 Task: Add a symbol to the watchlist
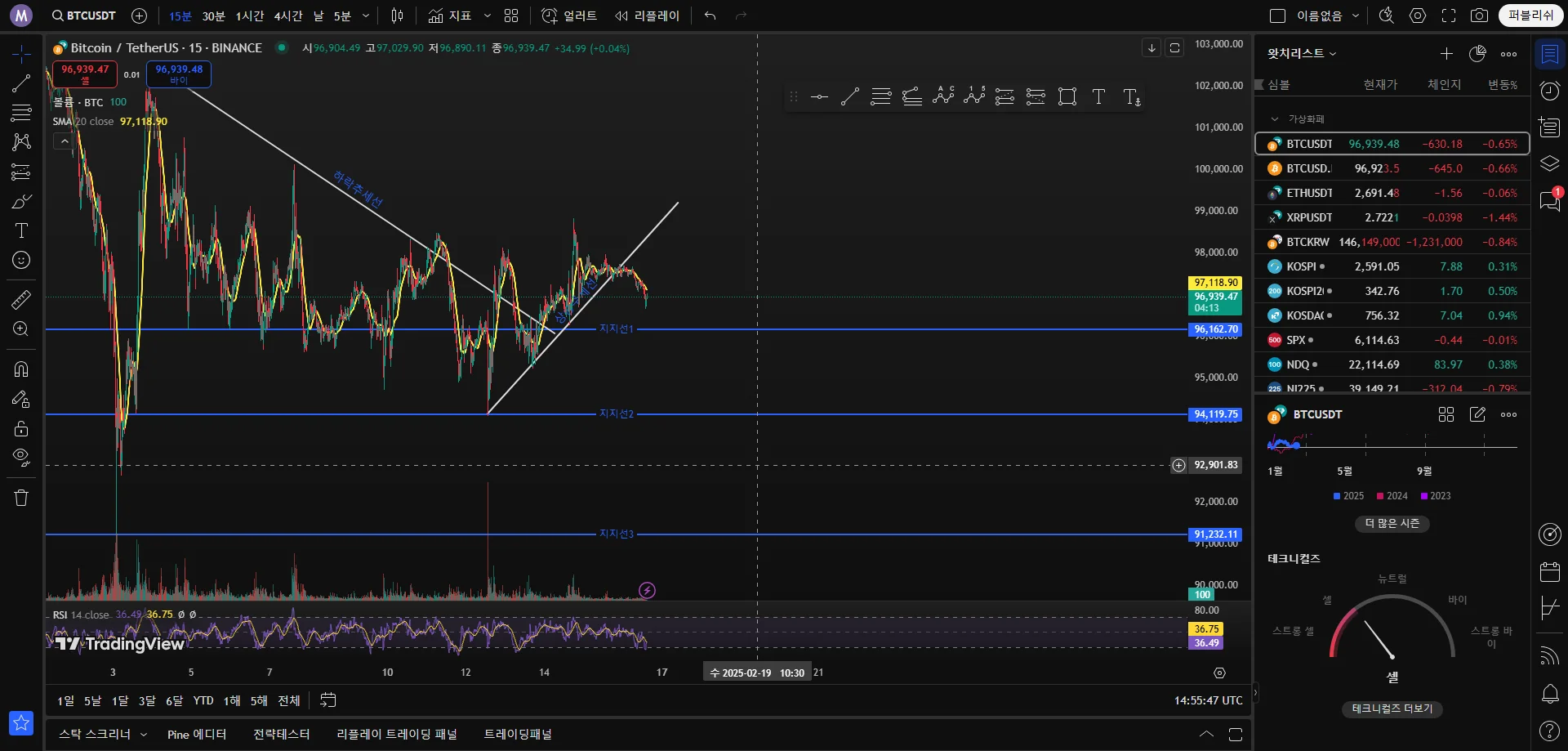point(1446,54)
